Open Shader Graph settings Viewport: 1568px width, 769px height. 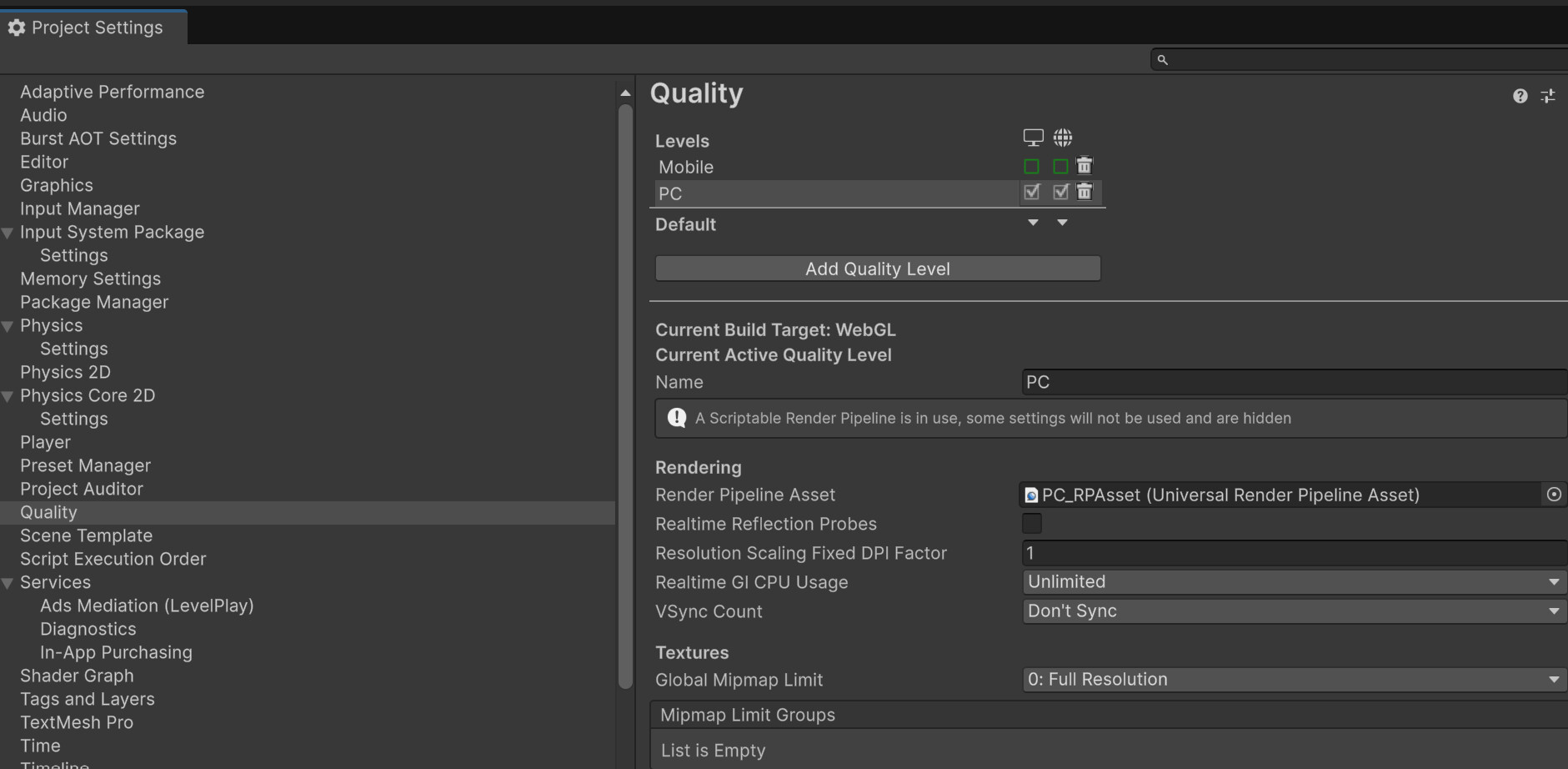[77, 676]
